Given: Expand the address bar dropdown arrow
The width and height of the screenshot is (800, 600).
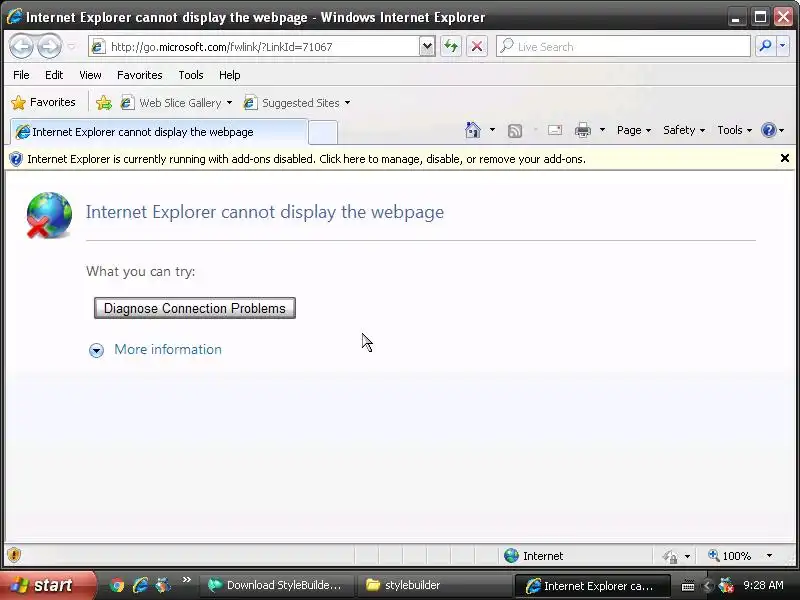Looking at the screenshot, I should pos(427,46).
